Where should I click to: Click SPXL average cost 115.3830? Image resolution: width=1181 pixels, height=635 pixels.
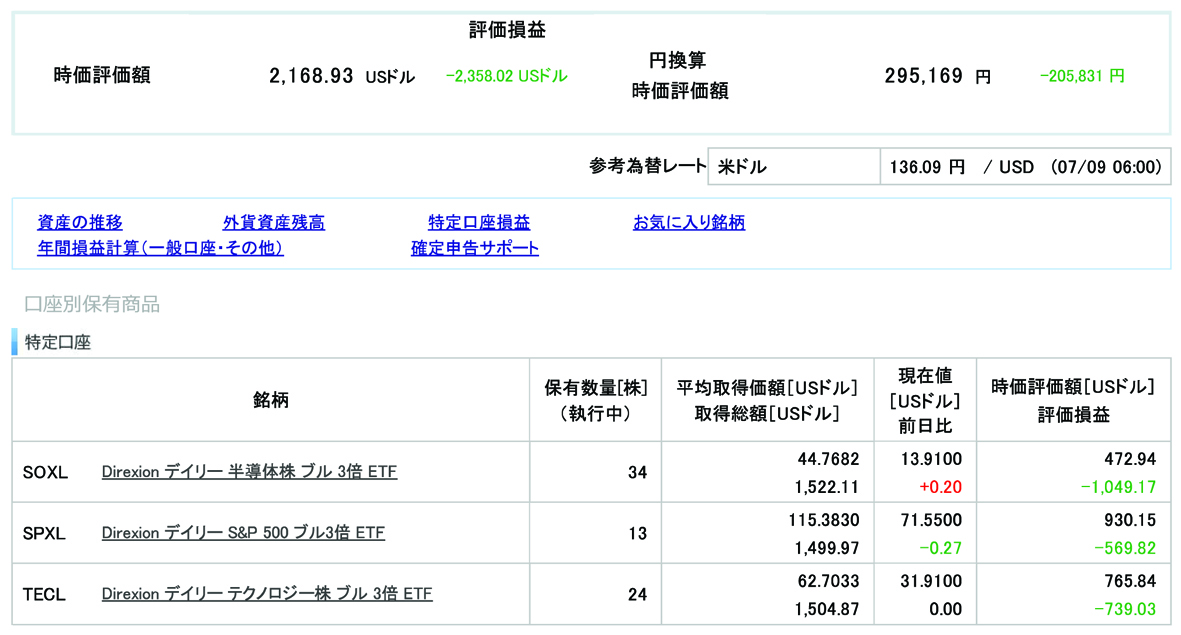click(824, 520)
